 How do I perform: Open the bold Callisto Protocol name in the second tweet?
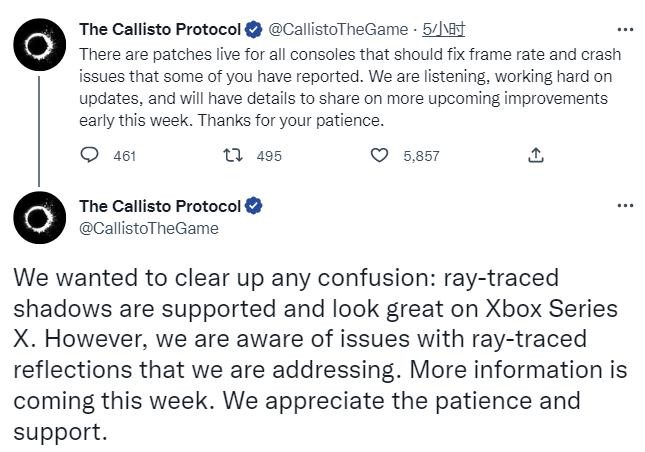tap(160, 207)
